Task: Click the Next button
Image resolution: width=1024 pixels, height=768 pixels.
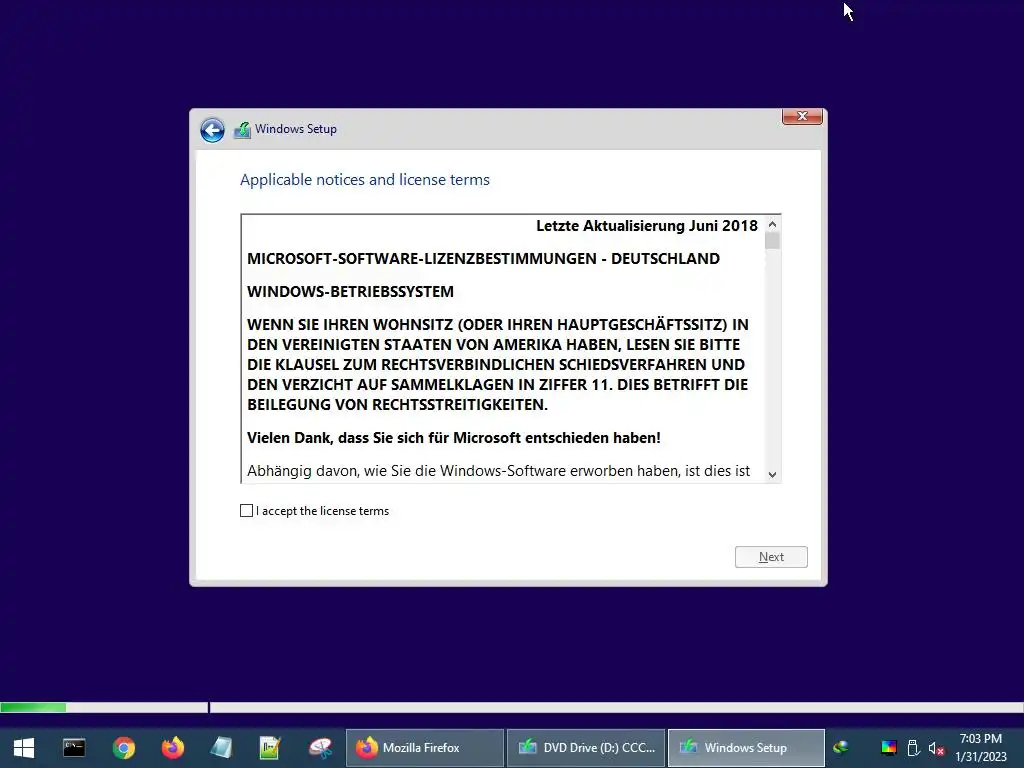Action: (x=771, y=557)
